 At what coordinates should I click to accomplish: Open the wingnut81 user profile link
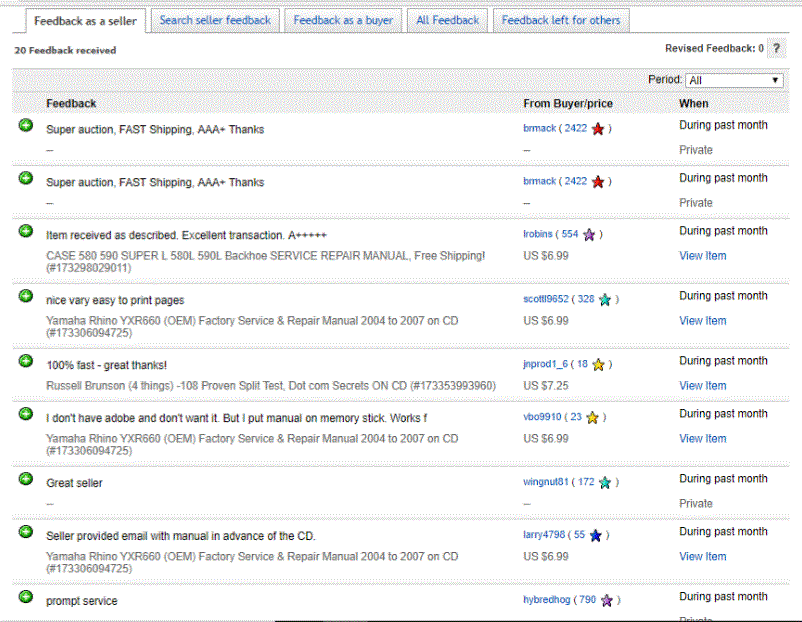coord(545,483)
